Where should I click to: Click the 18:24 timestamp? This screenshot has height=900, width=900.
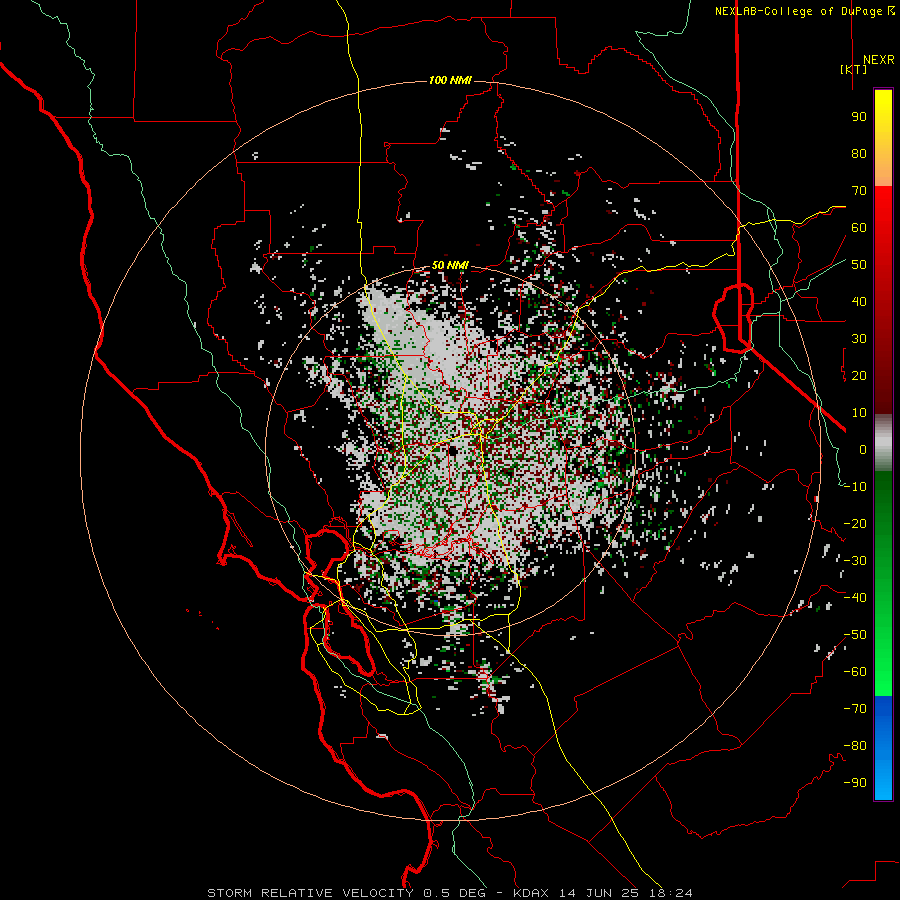670,893
